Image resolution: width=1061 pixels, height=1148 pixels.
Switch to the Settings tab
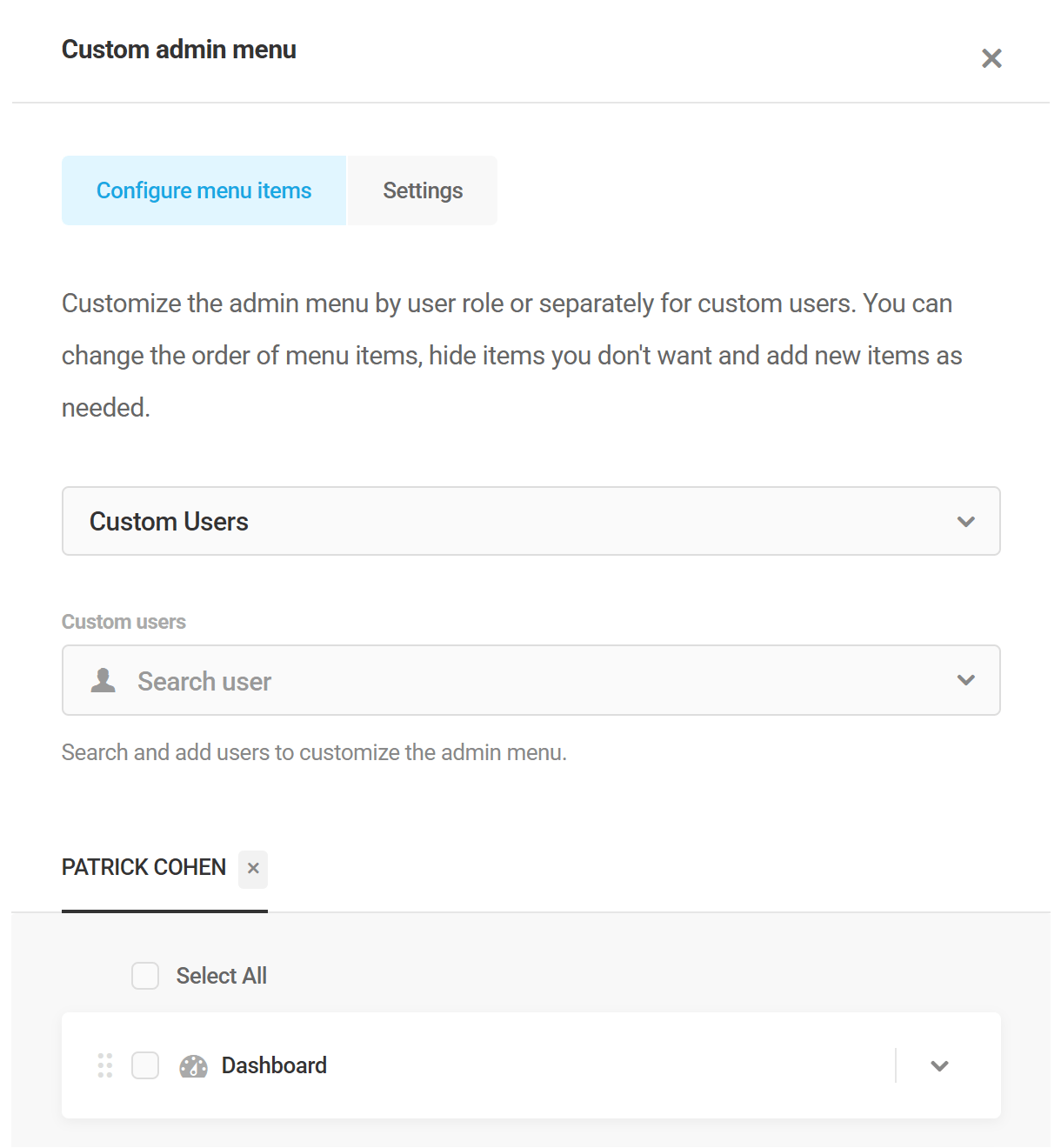(x=422, y=190)
